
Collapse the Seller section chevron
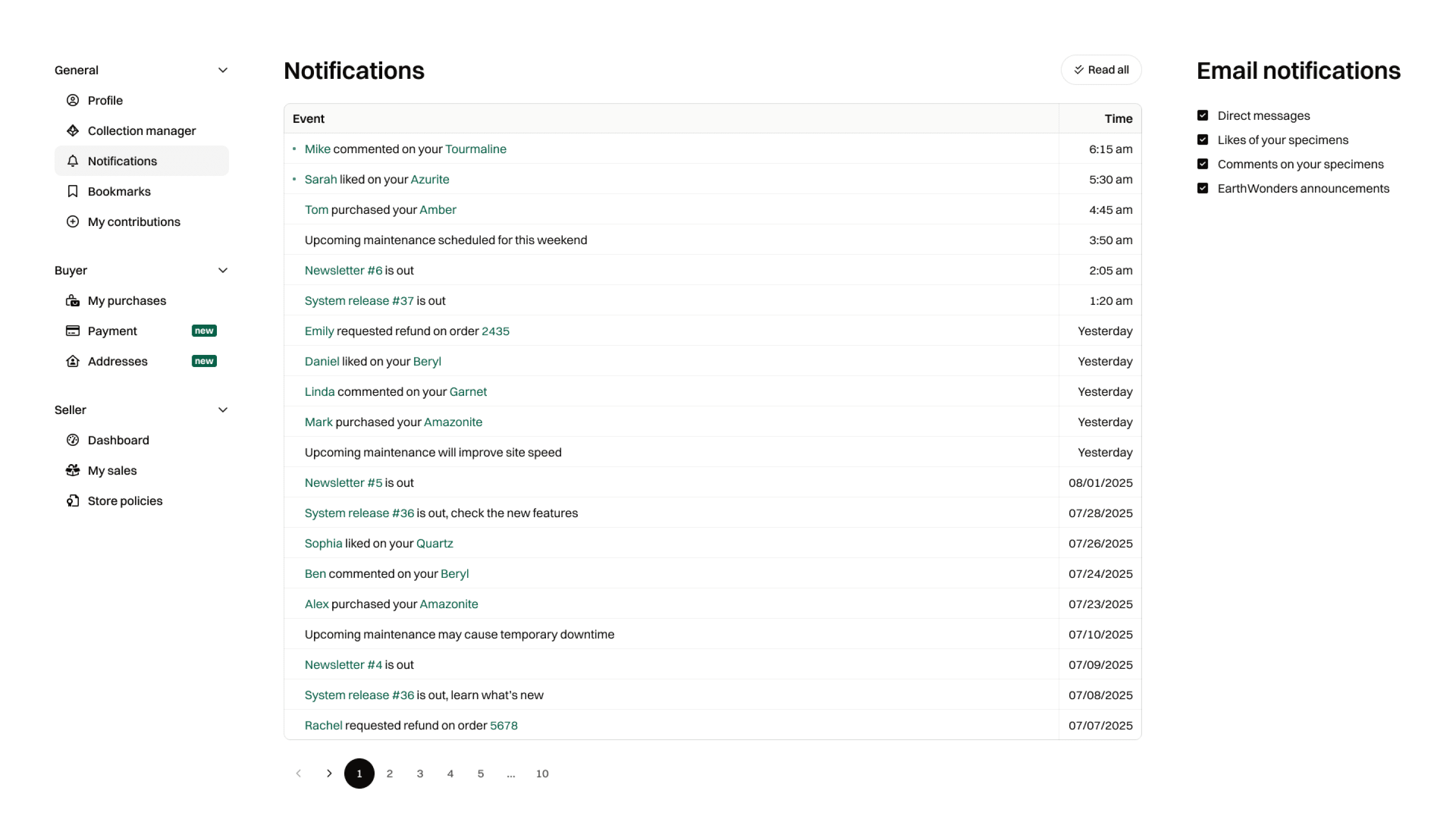coord(222,410)
